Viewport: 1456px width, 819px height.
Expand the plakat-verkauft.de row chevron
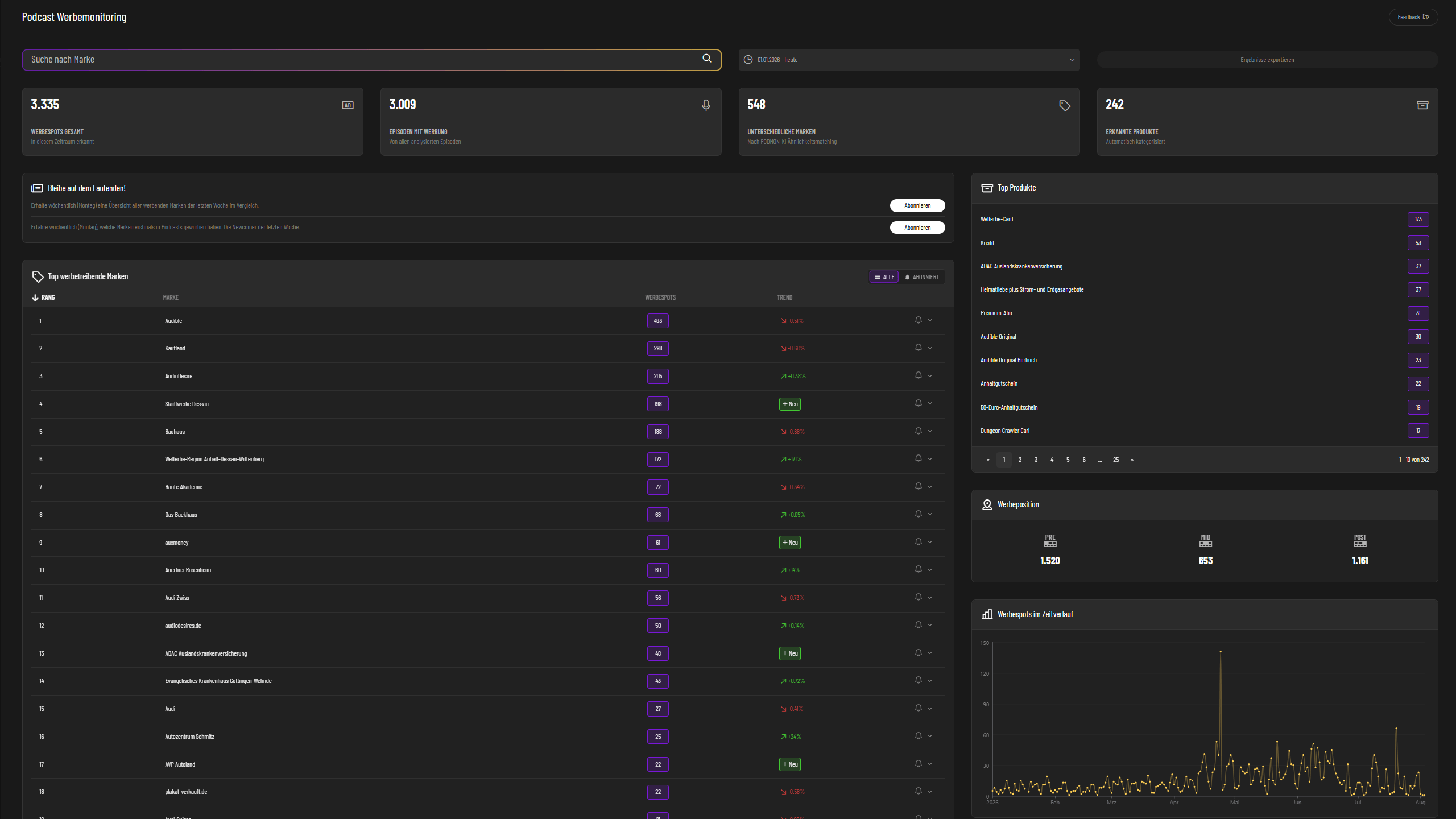930,792
